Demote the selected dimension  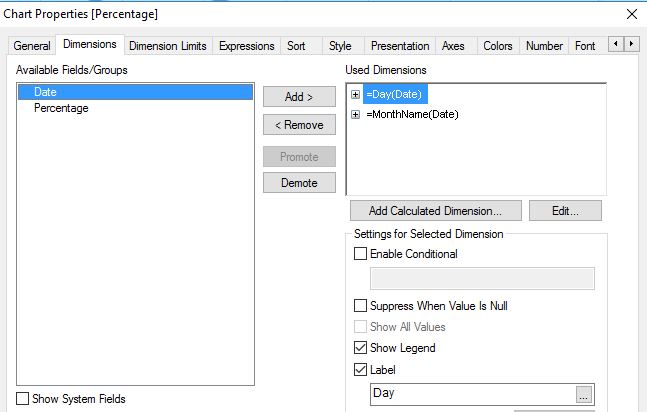(299, 183)
